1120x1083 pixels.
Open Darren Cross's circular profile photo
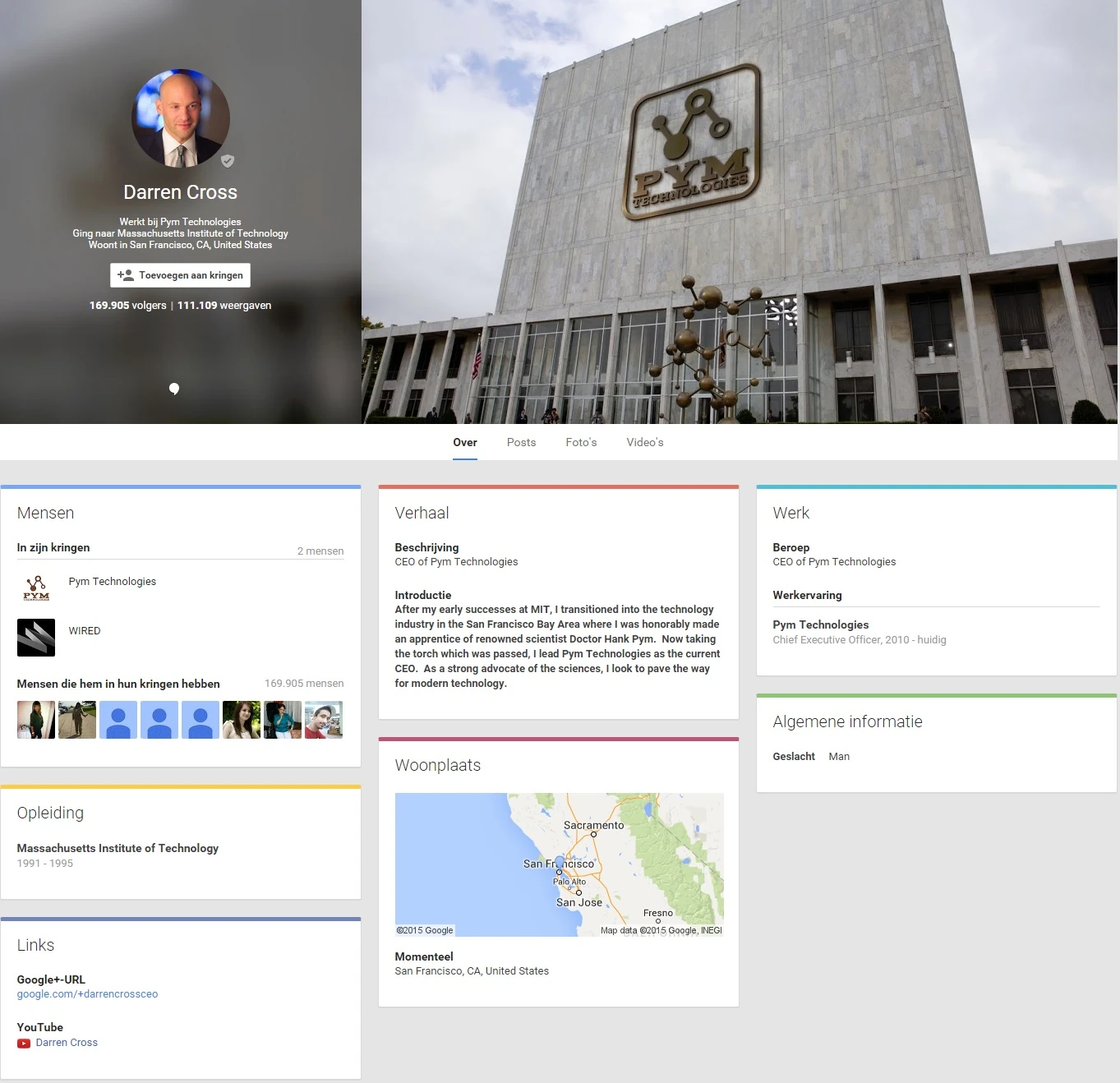[181, 118]
